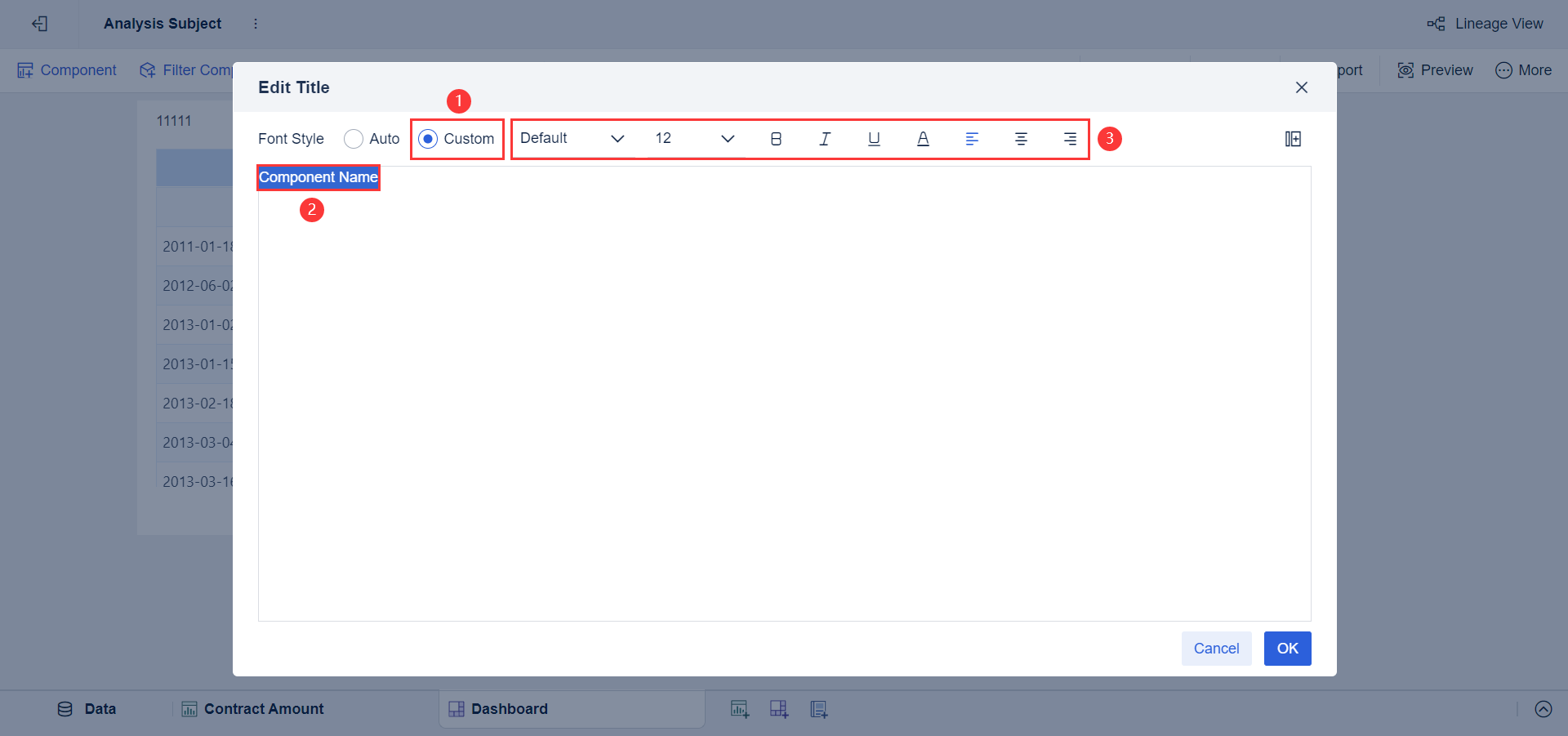Open the font color picker
Viewport: 1568px width, 736px height.
[x=923, y=139]
